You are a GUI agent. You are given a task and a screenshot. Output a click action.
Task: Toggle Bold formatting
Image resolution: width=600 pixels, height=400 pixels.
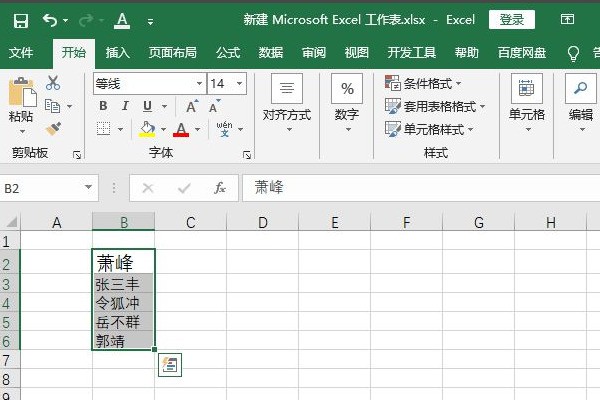point(103,106)
